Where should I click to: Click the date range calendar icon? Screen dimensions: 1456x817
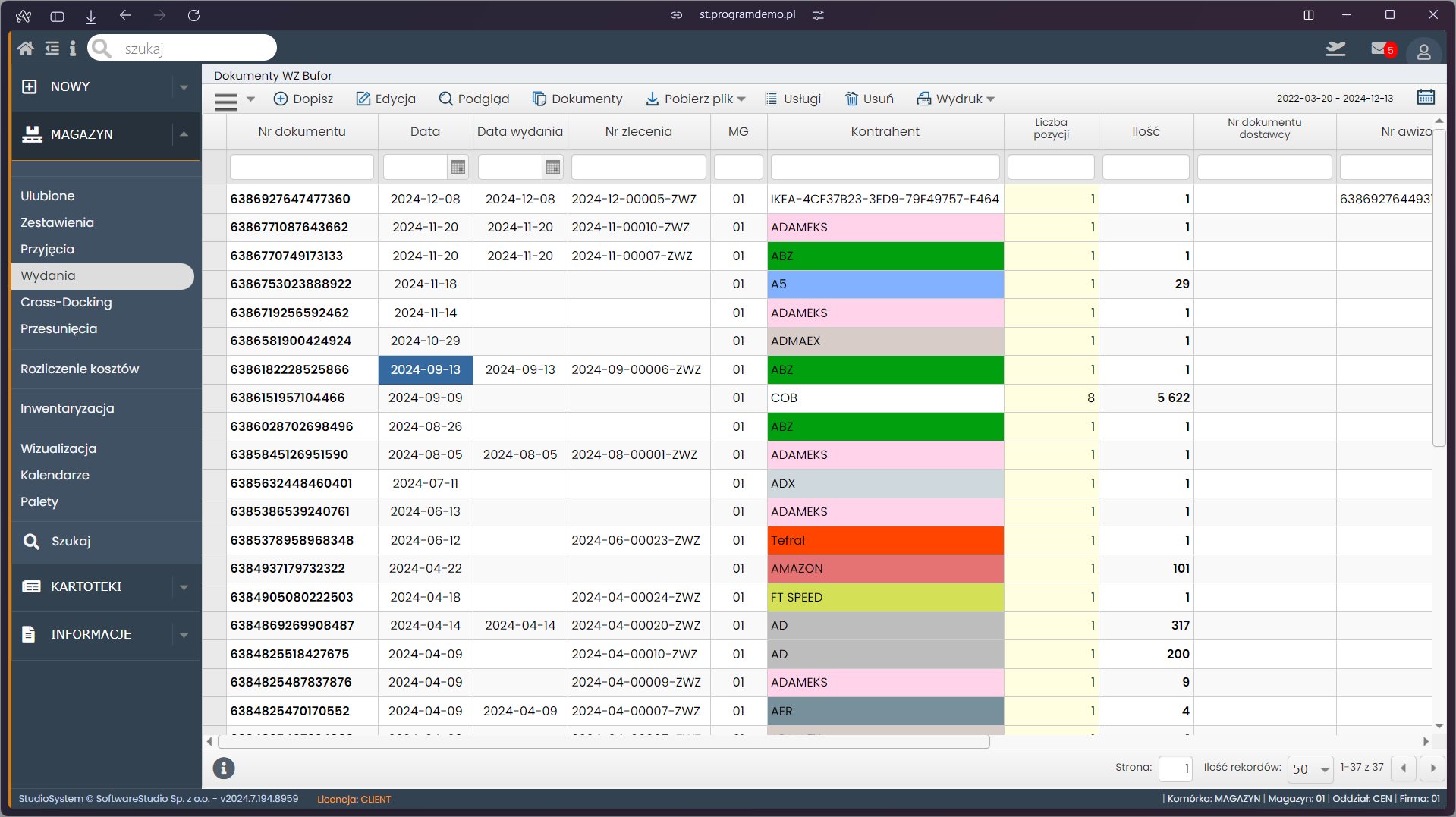tap(1426, 97)
